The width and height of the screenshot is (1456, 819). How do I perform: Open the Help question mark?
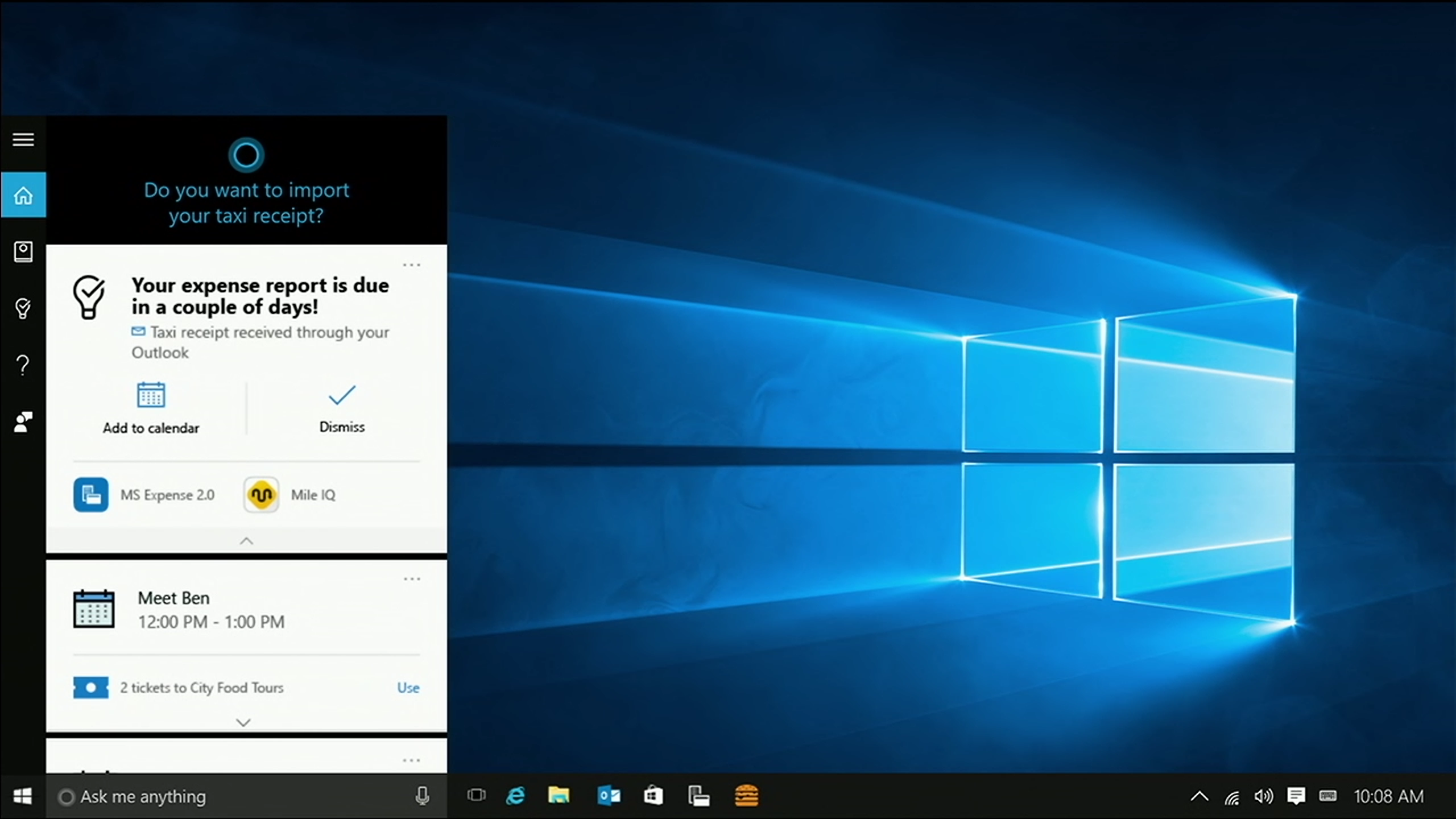(x=23, y=365)
